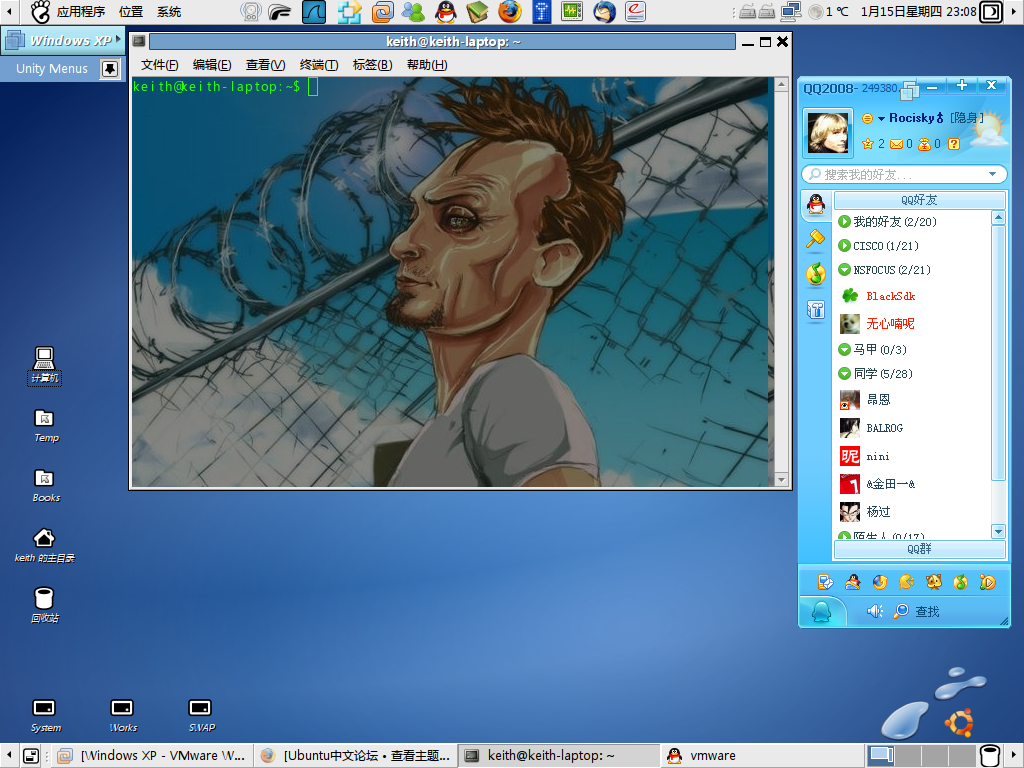Open the QQ penguin launcher in the top panel
The image size is (1024, 768).
[445, 12]
